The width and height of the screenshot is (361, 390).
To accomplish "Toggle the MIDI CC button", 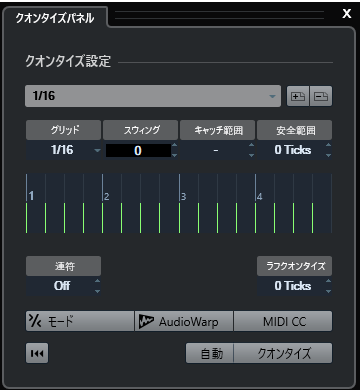I will pos(283,321).
